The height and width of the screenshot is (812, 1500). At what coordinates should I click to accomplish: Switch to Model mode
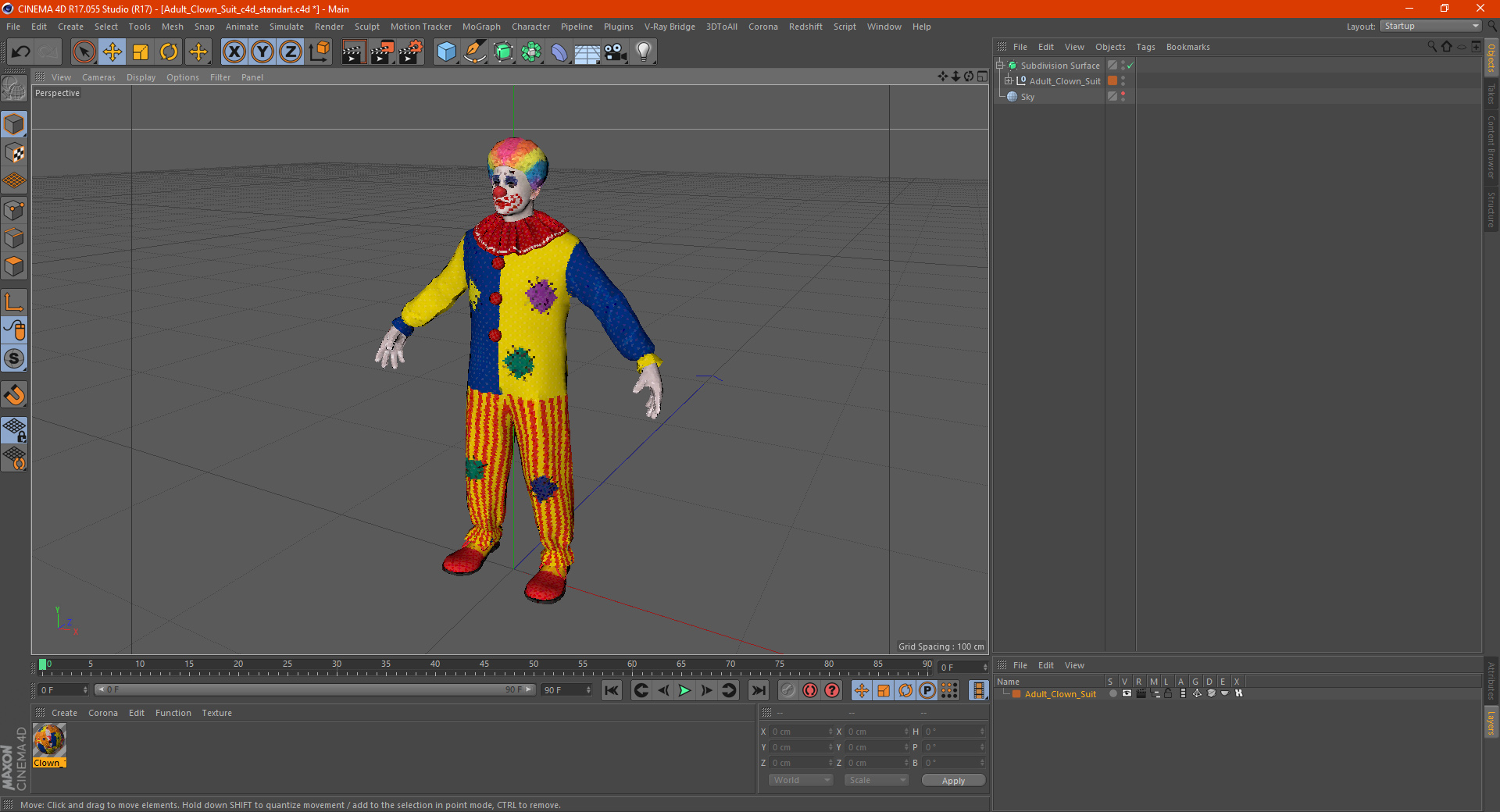coord(14,125)
